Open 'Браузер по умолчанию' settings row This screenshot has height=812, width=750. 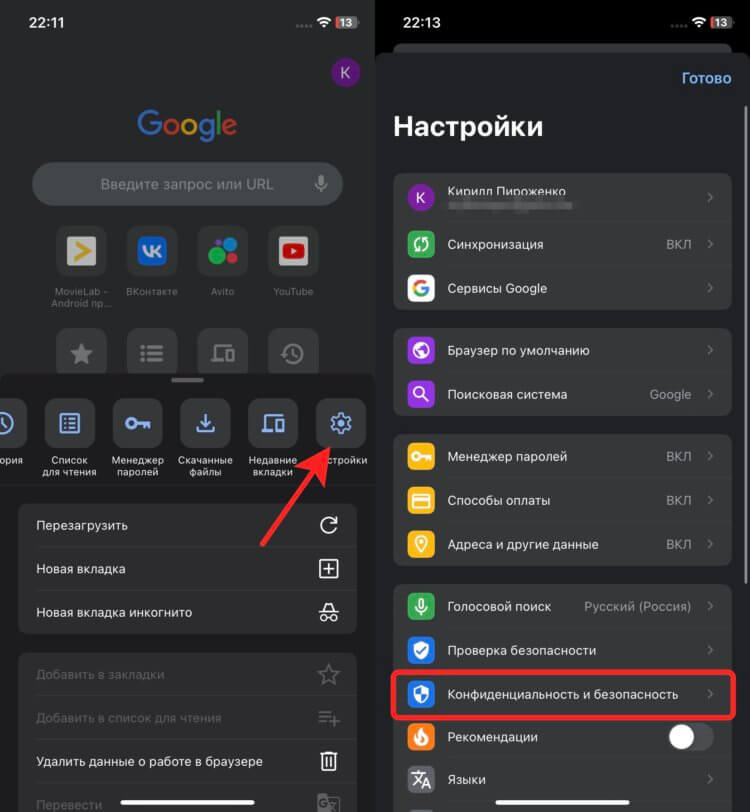562,351
